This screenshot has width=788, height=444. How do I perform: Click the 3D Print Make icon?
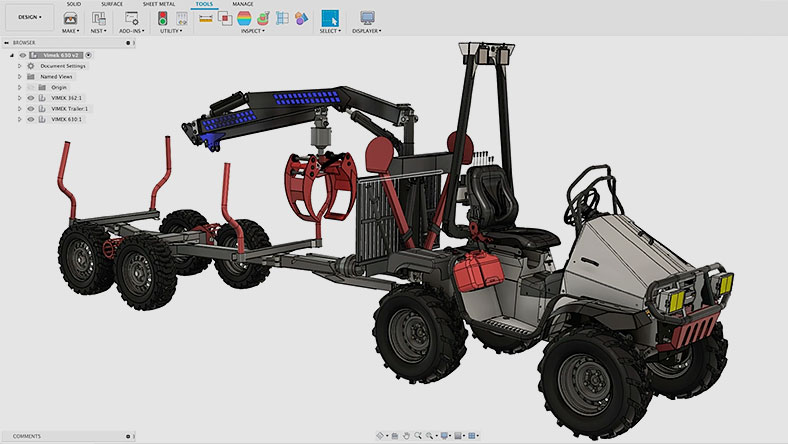pos(70,18)
